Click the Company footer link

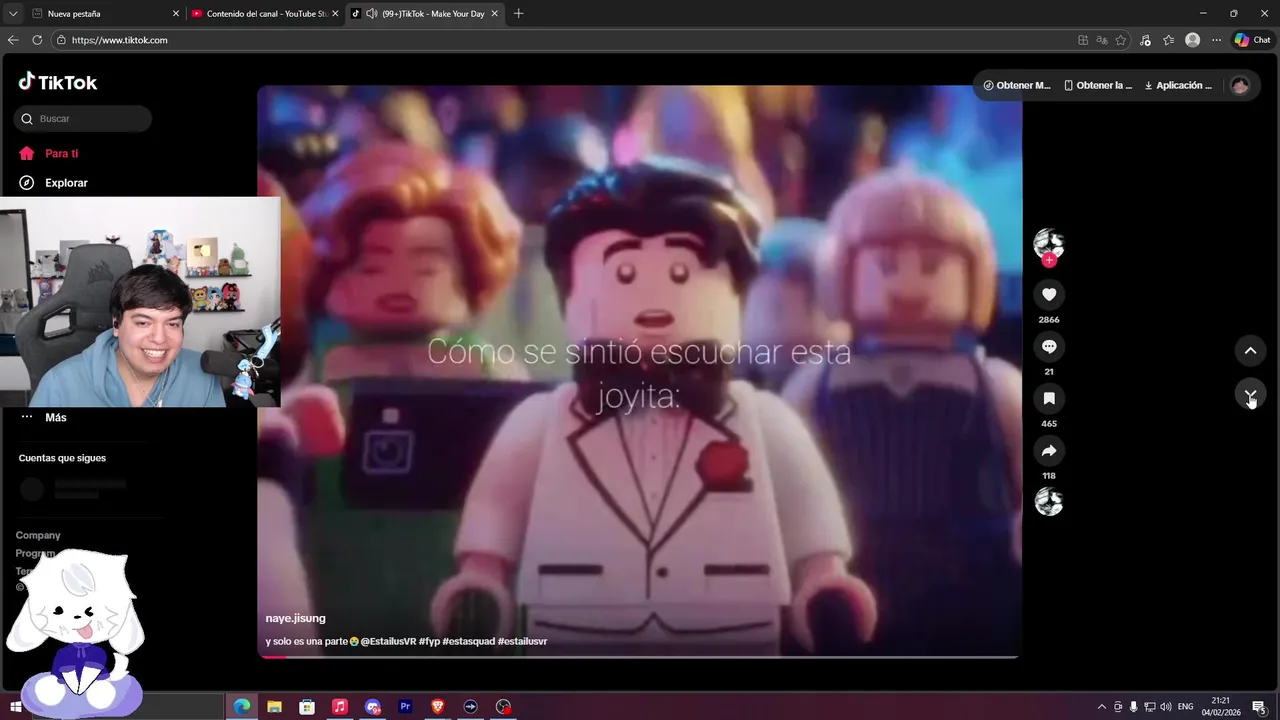tap(38, 535)
